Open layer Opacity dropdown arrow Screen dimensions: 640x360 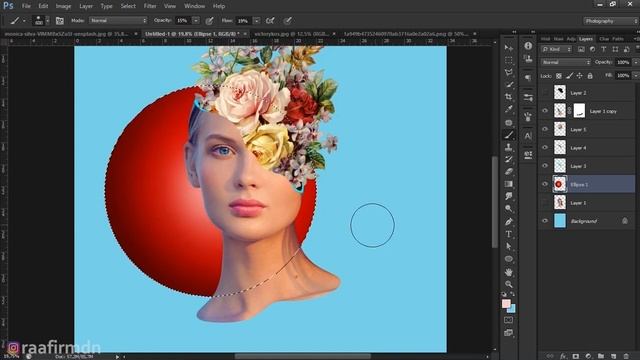point(636,62)
